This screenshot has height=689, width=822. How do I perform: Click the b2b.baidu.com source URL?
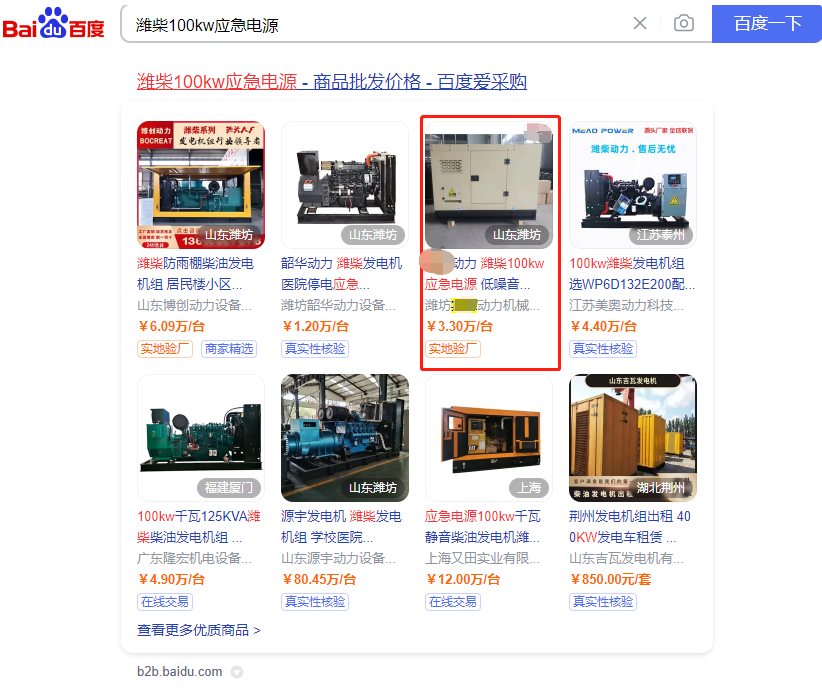(x=180, y=672)
